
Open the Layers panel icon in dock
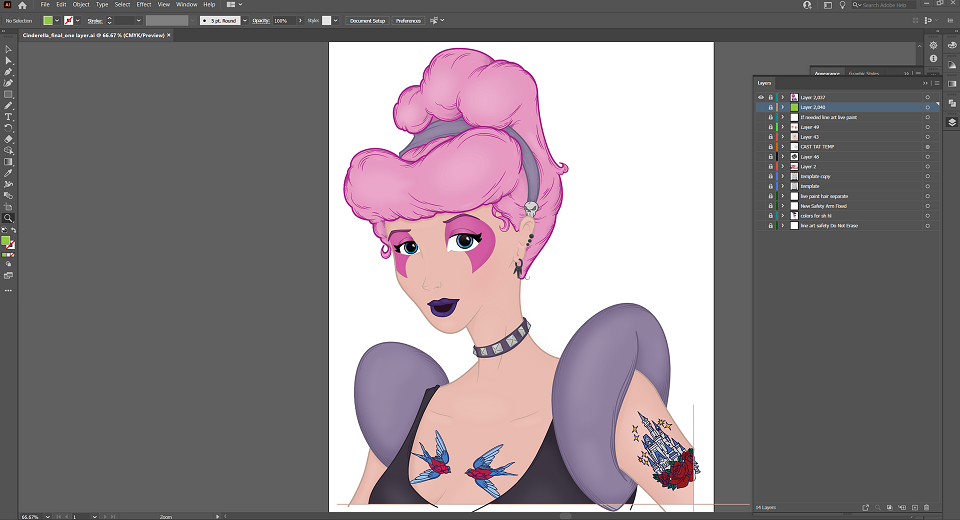952,122
